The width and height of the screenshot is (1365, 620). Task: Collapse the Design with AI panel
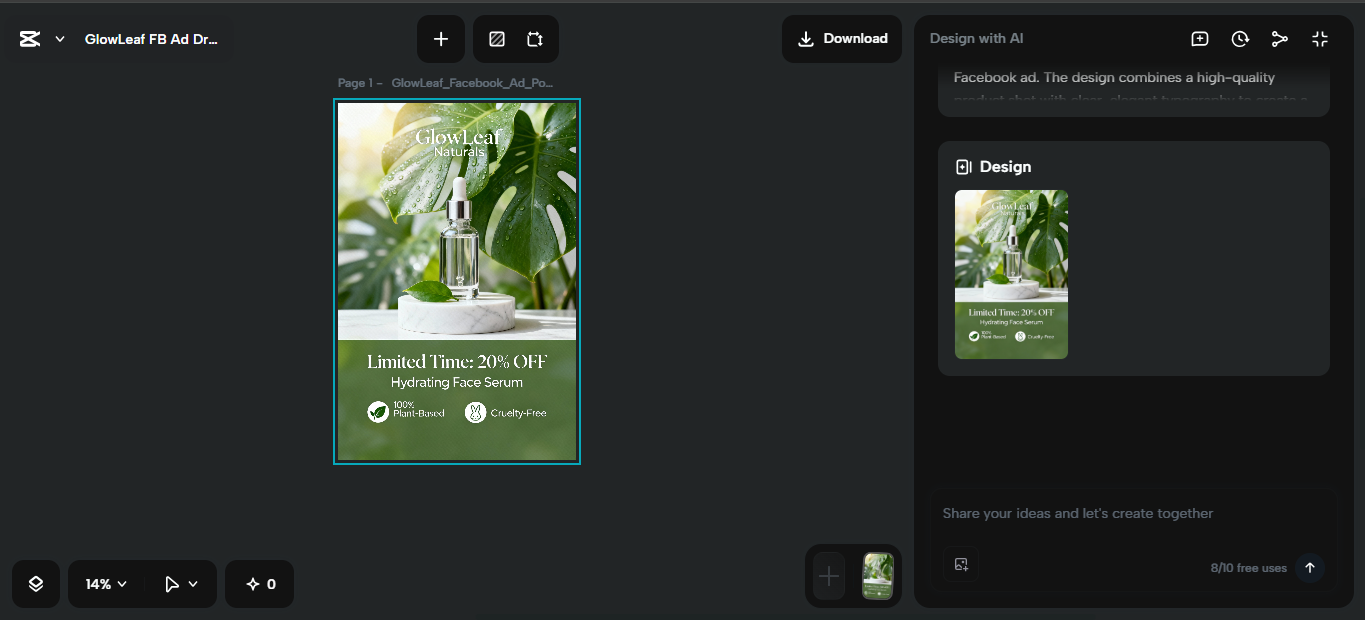pyautogui.click(x=1320, y=38)
